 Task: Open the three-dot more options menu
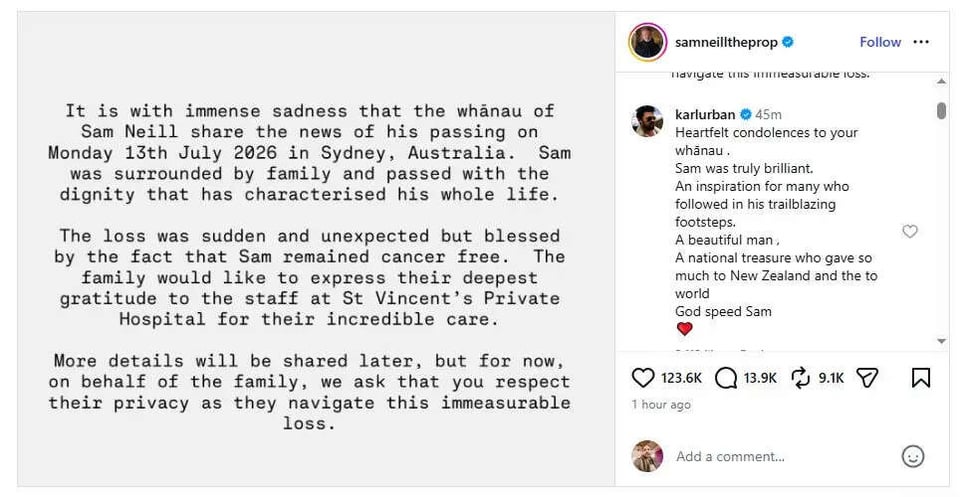pyautogui.click(x=921, y=42)
